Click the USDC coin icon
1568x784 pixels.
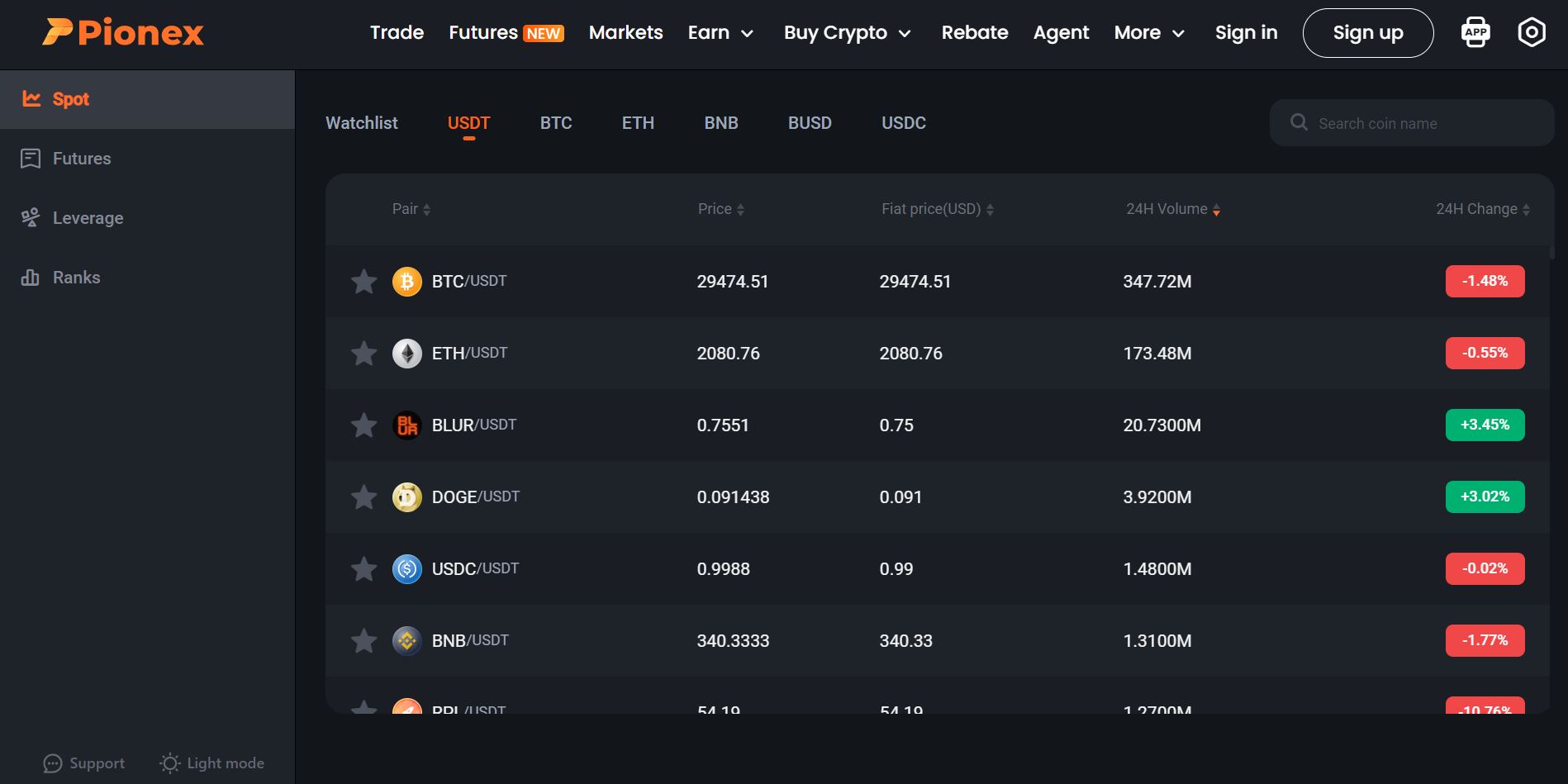[406, 569]
